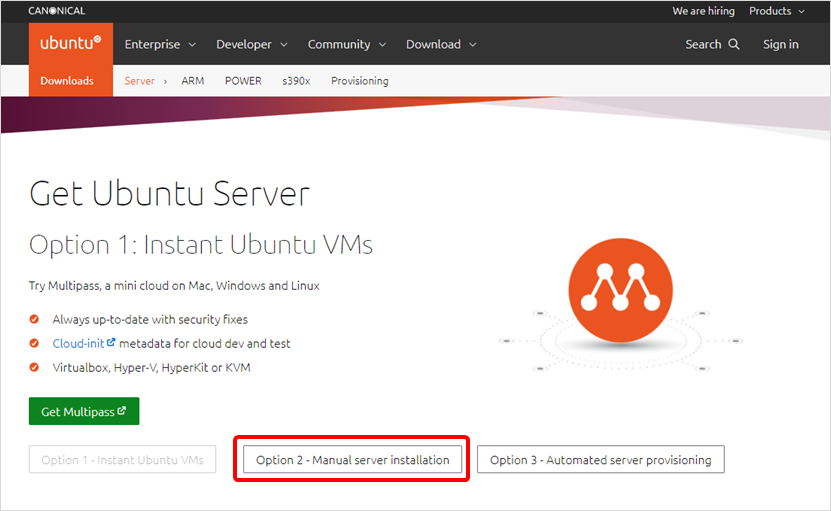Select Option 3 - Automated server provisioning

(x=600, y=459)
